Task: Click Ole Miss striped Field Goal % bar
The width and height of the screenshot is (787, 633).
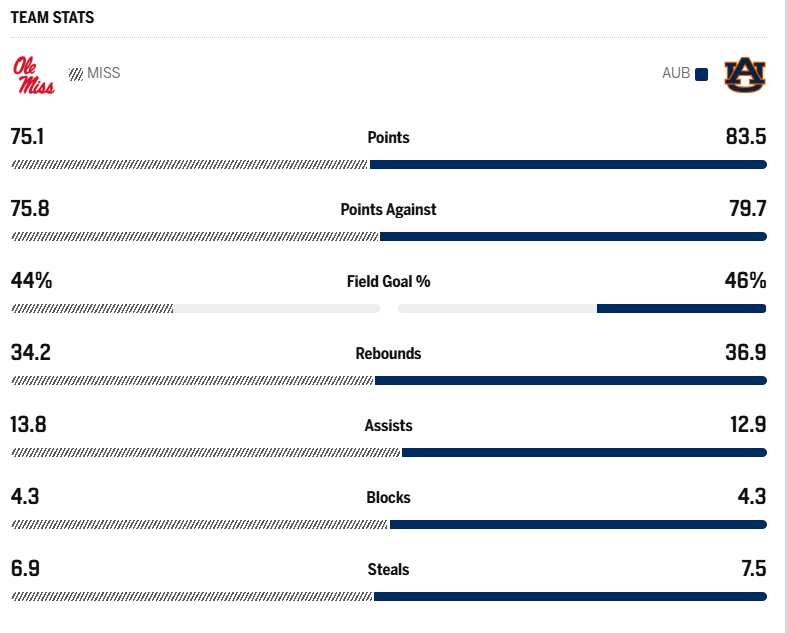Action: pos(92,309)
